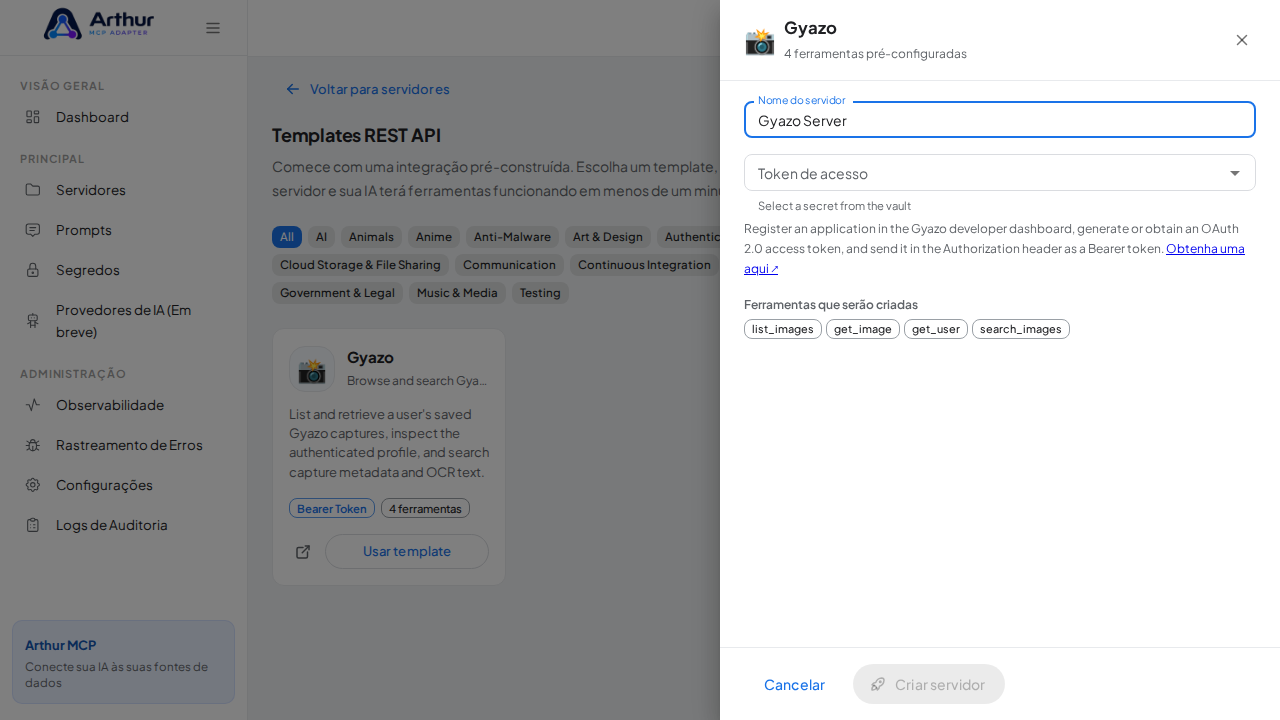Viewport: 1280px width, 720px height.
Task: Open Rastreamento de Erros
Action: [x=123, y=445]
